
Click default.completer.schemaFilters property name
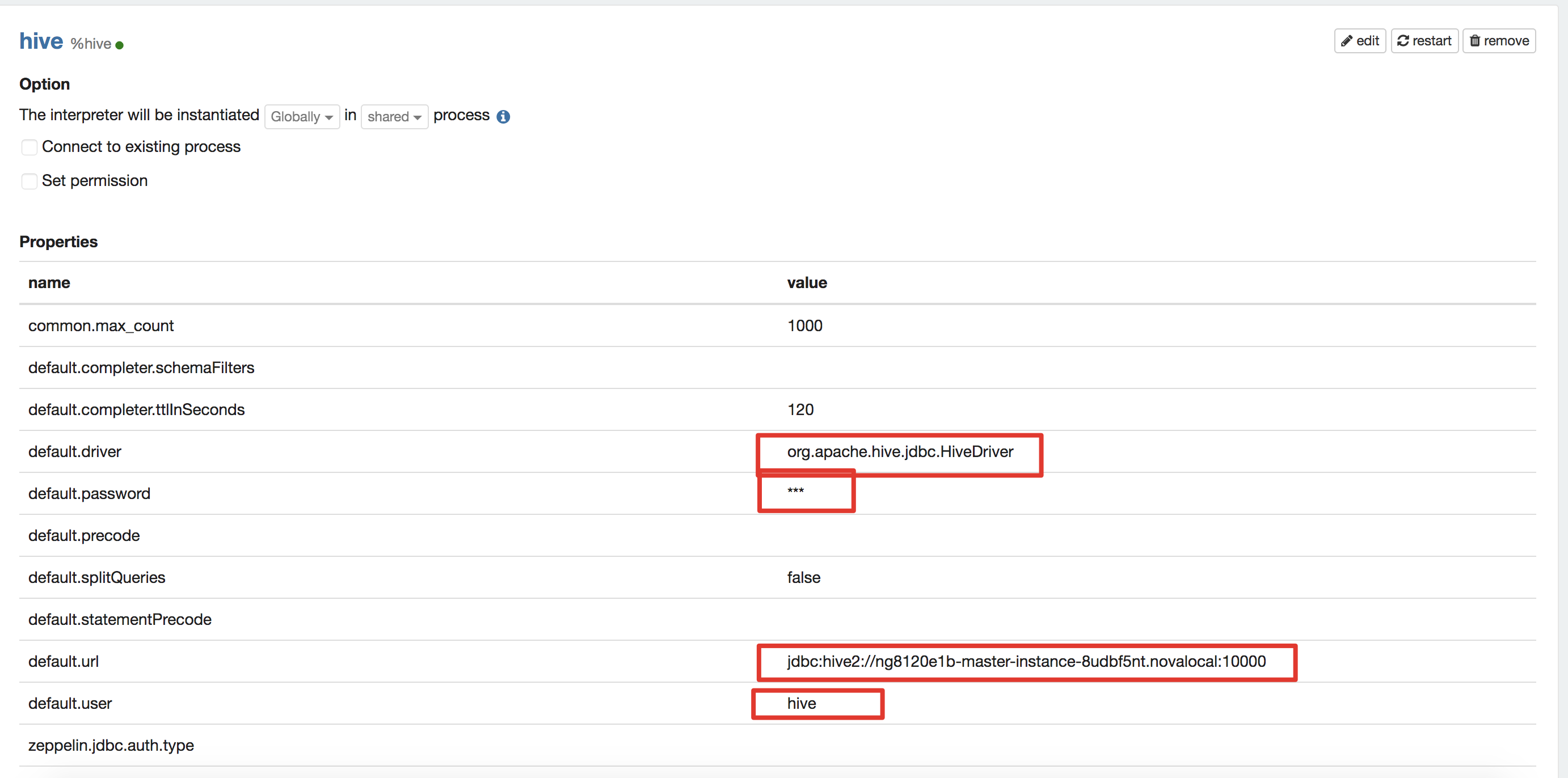point(141,367)
